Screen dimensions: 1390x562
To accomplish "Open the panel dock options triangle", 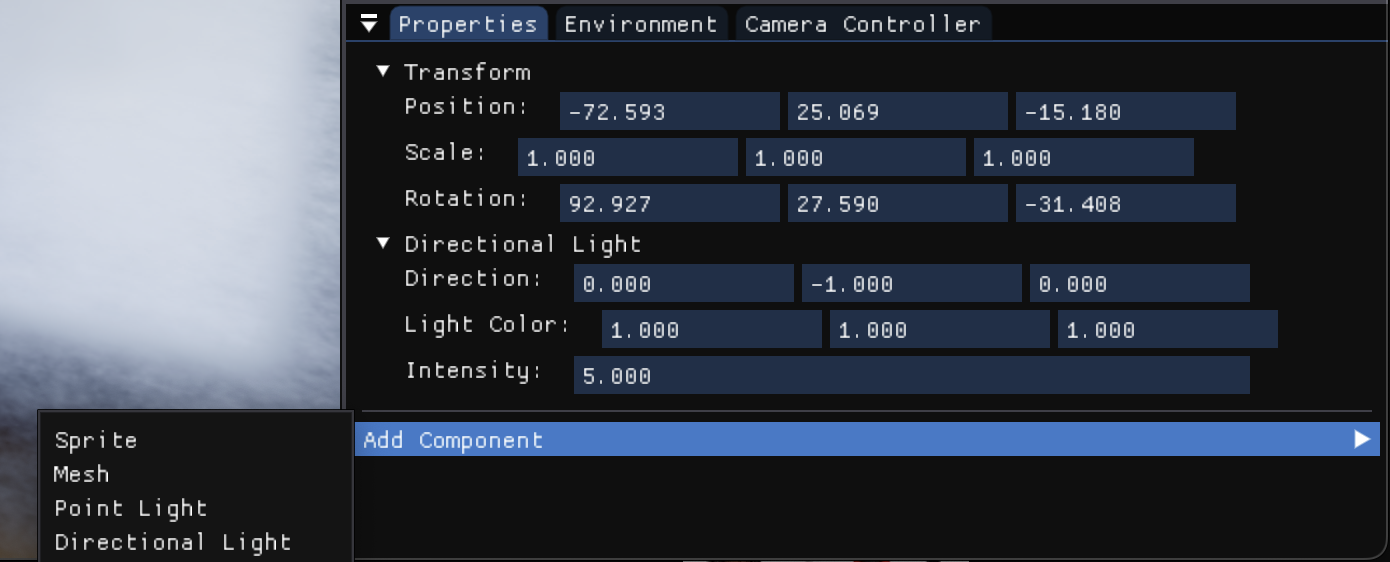I will click(369, 24).
